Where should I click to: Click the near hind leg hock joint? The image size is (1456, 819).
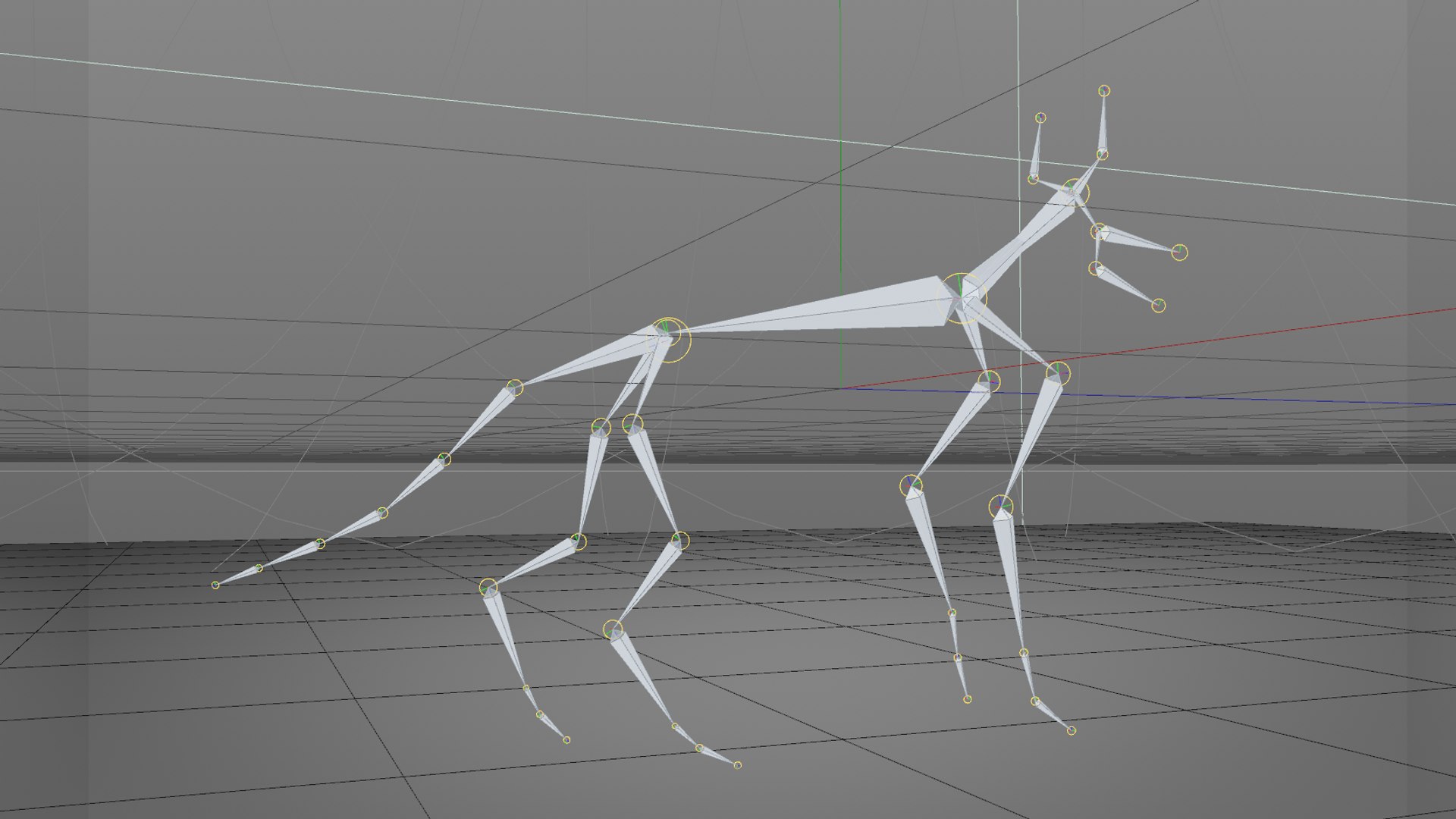[x=613, y=629]
